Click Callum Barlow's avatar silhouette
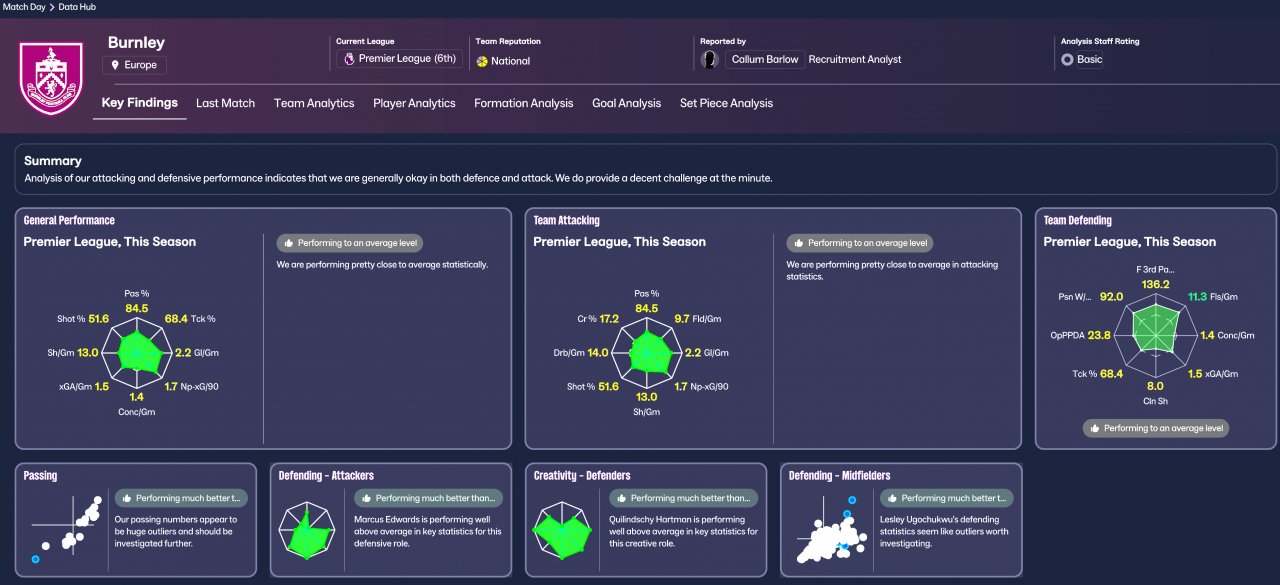1280x585 pixels. click(711, 59)
